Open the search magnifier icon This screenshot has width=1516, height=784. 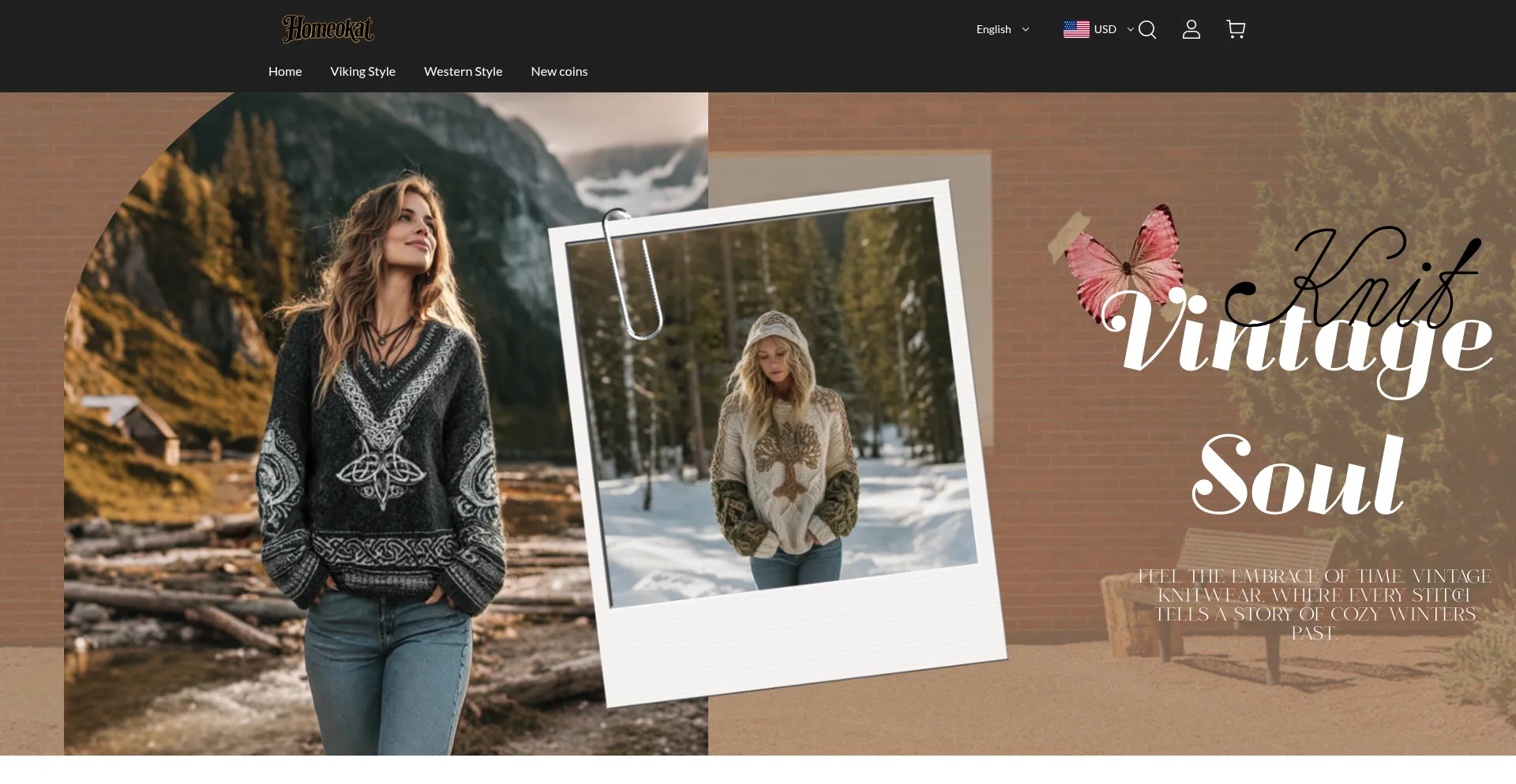tap(1147, 30)
